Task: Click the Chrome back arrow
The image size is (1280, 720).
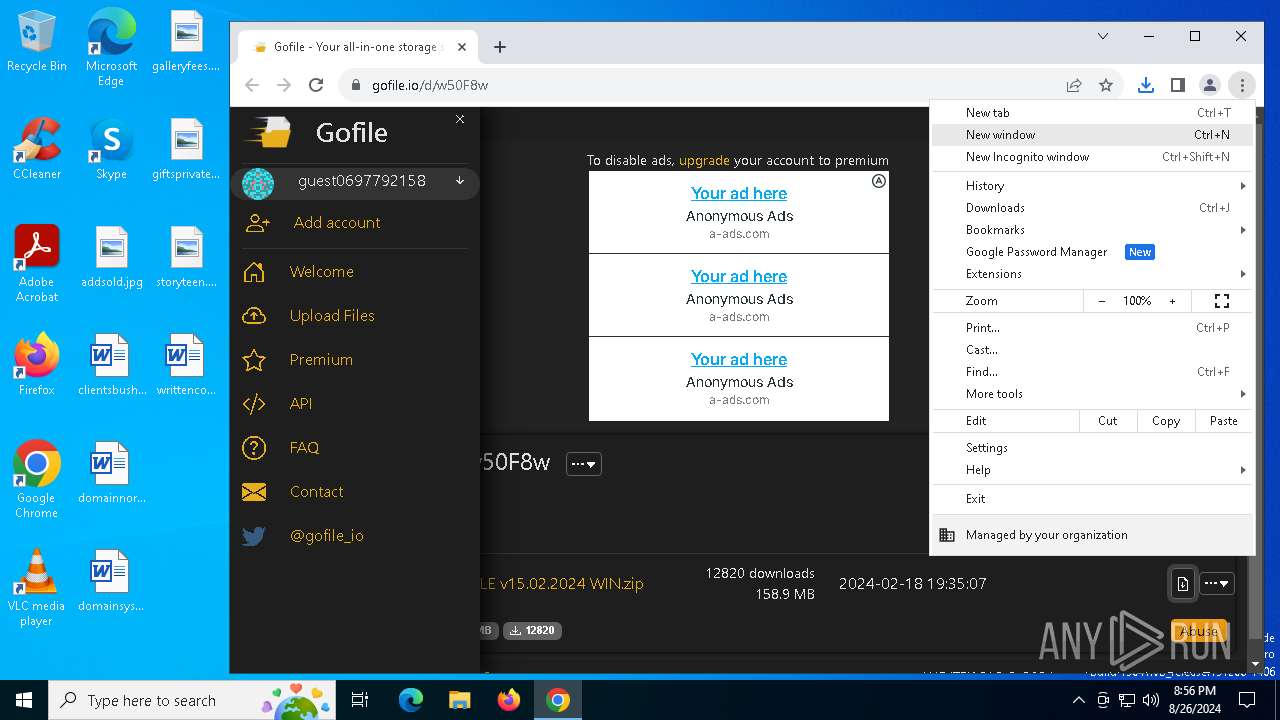Action: (x=252, y=85)
